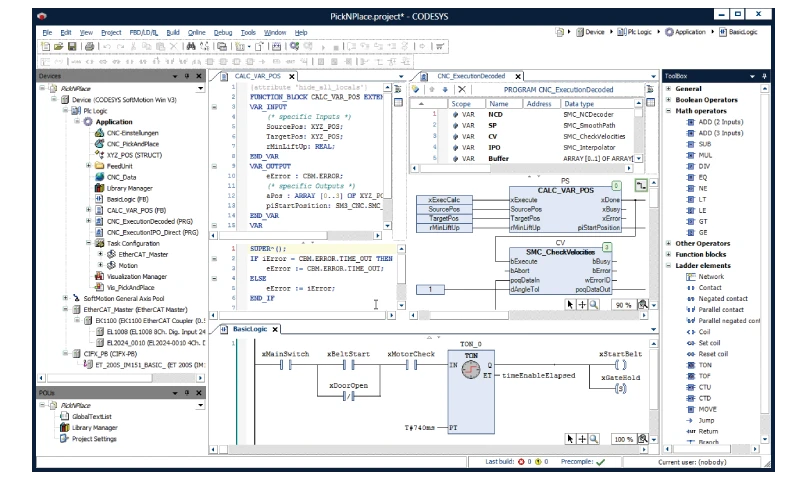Save the project with the floppy icon
This screenshot has height=480, width=800.
72,46
